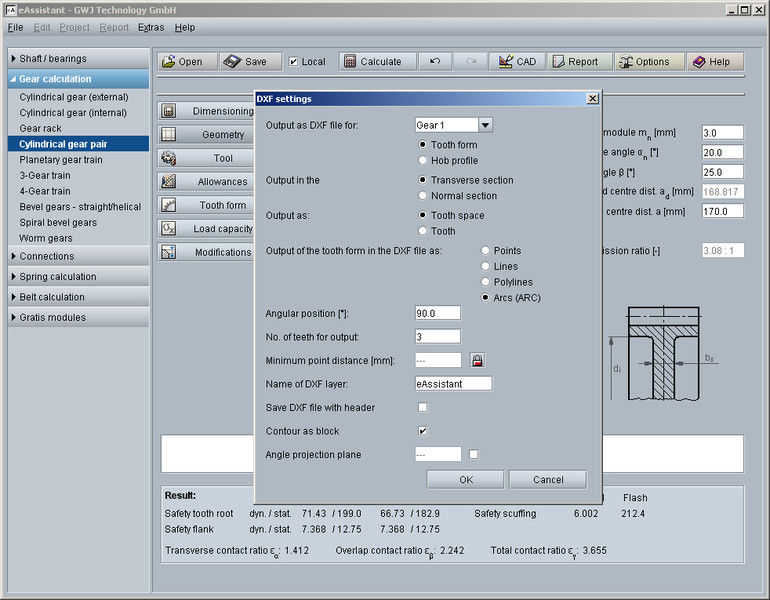Select the Hob profile radio button
This screenshot has width=770, height=600.
point(423,160)
